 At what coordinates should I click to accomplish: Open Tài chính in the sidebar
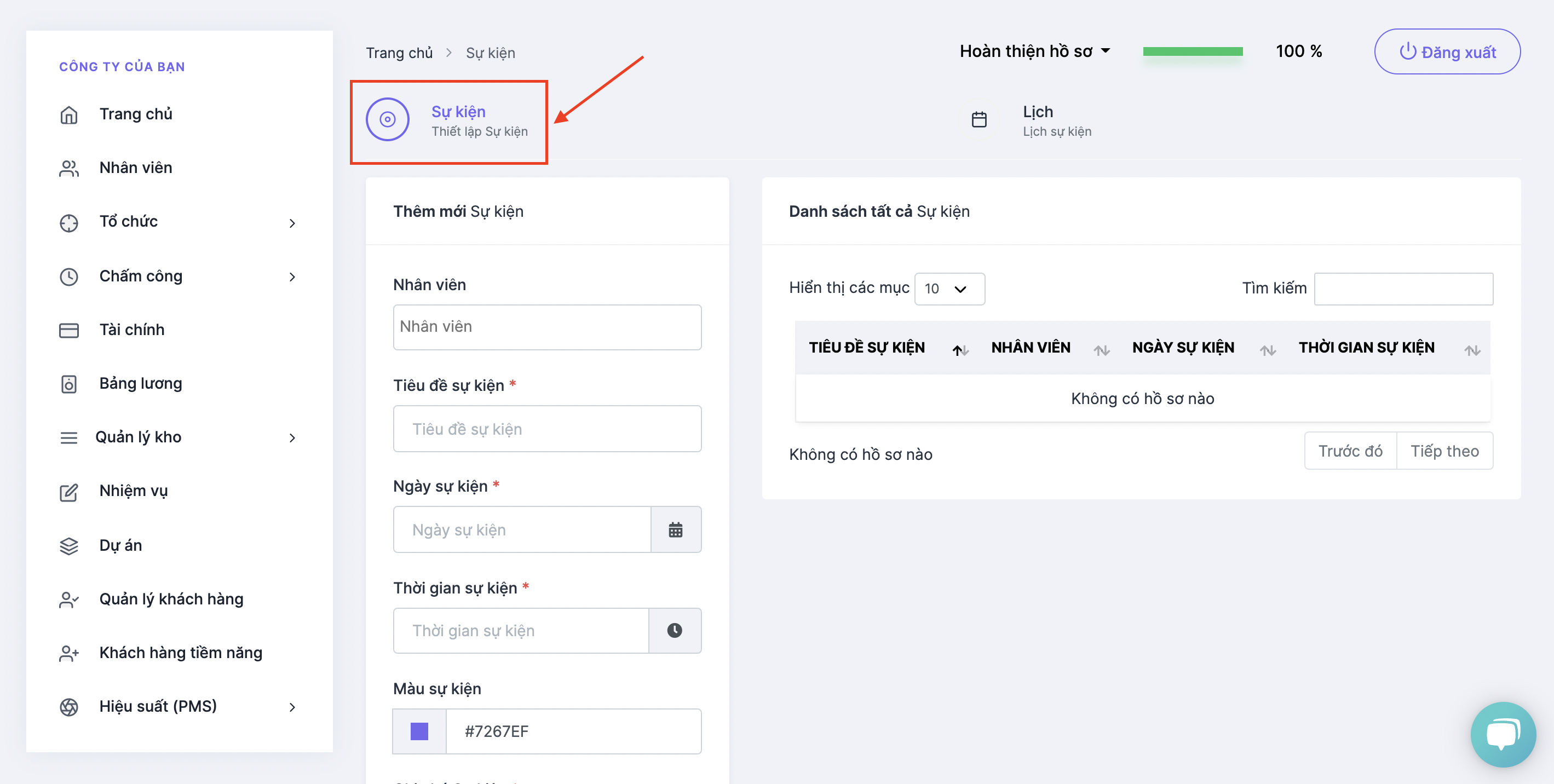click(x=131, y=330)
